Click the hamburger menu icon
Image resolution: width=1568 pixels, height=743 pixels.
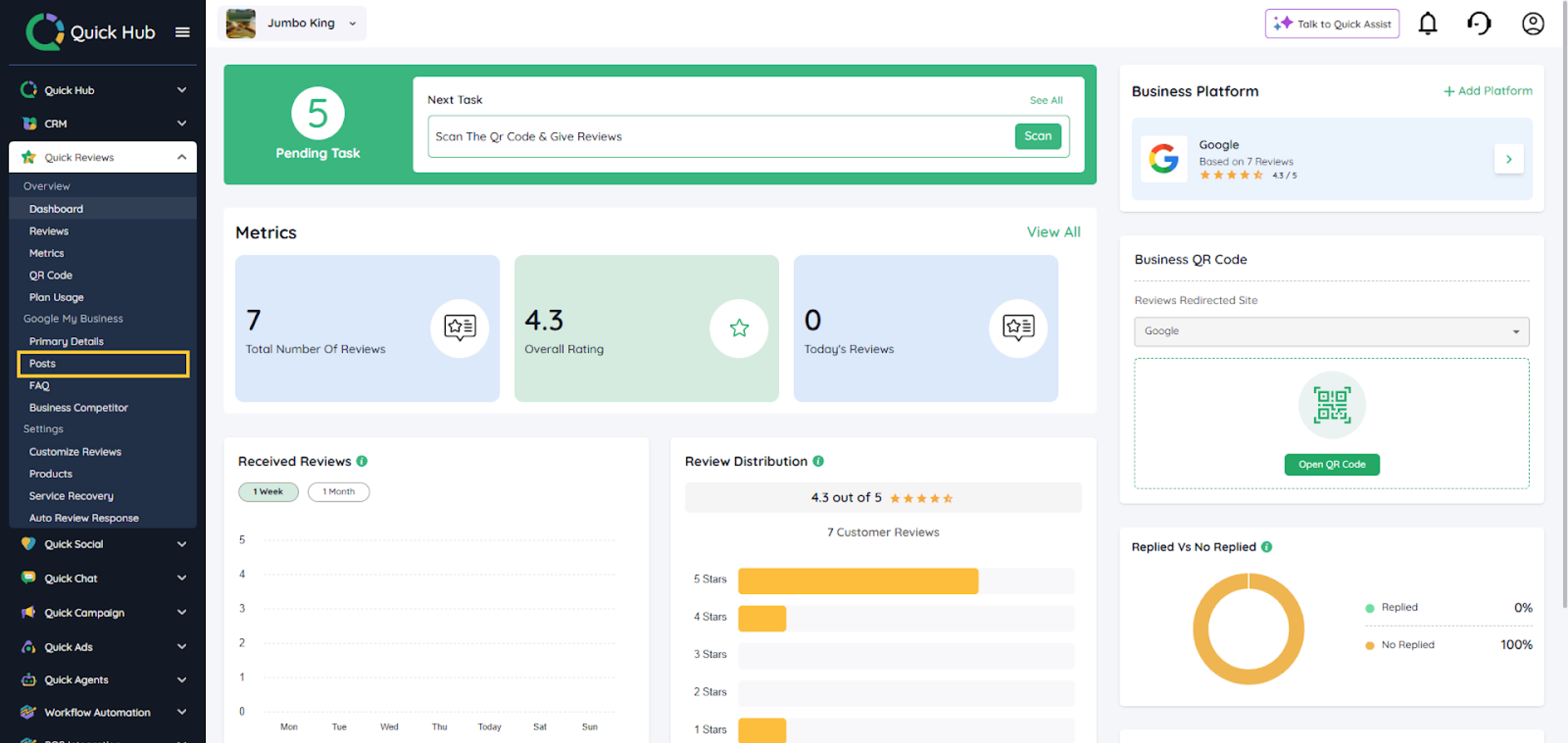point(182,32)
